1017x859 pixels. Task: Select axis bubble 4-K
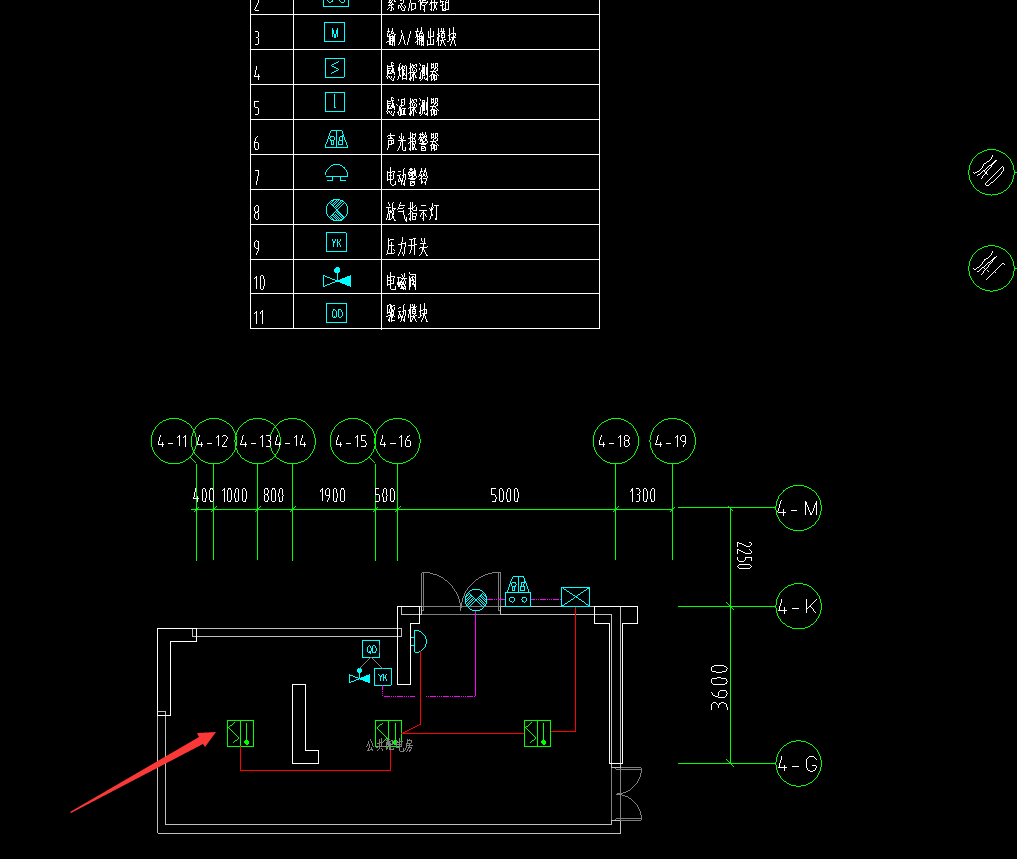coord(798,607)
